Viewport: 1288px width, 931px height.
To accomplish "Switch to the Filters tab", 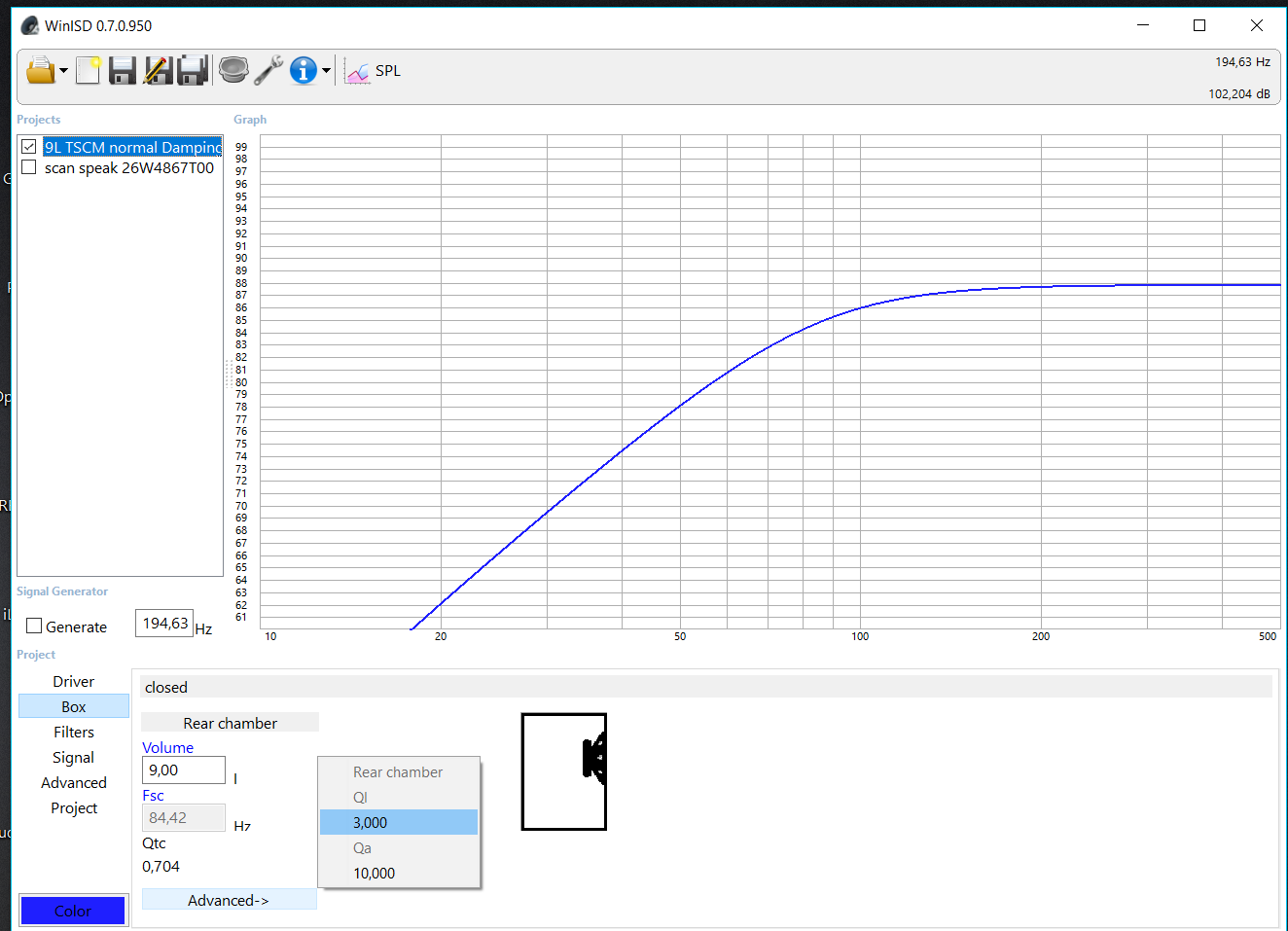I will coord(74,732).
